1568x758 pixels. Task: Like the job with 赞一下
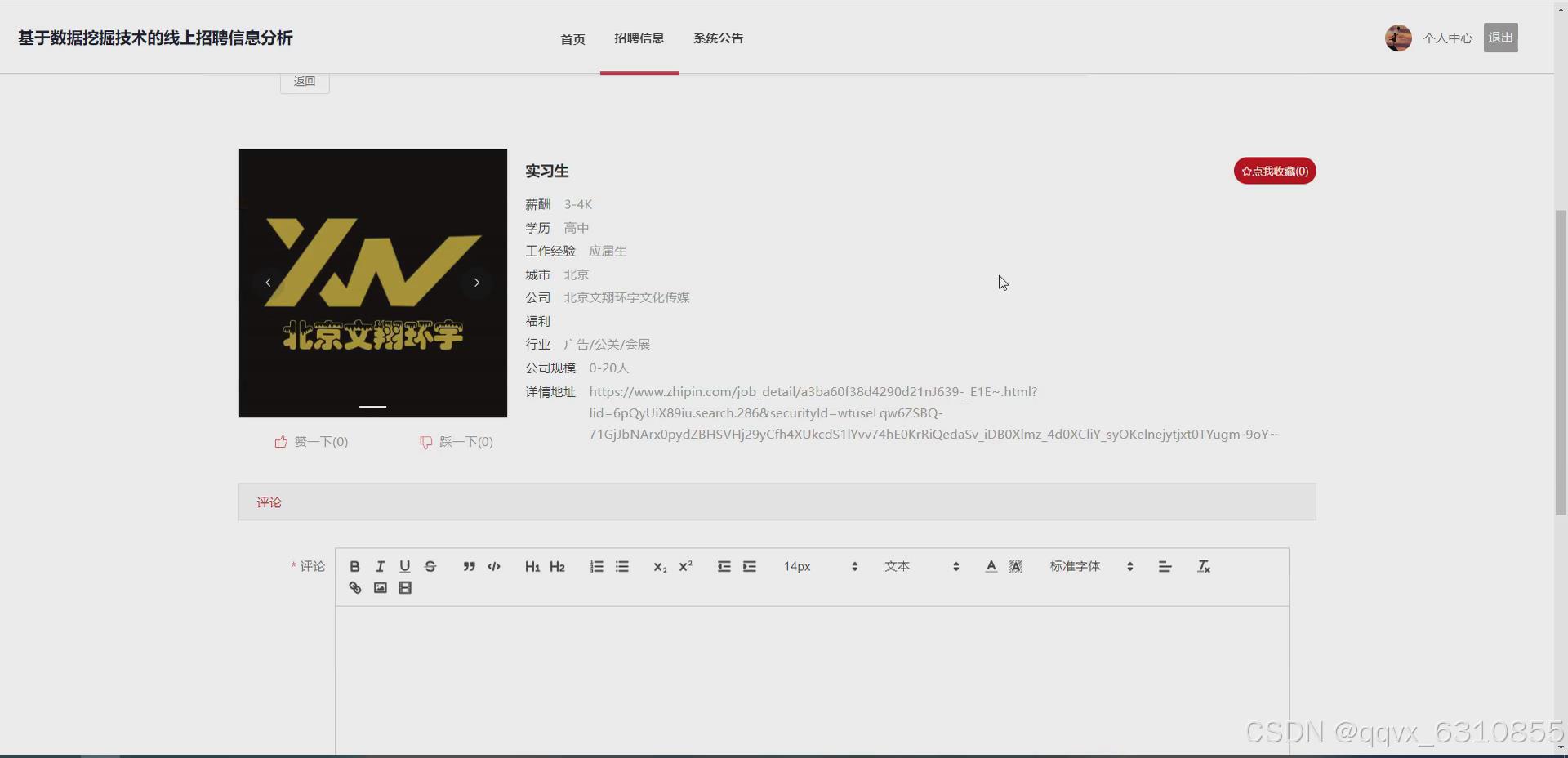tap(311, 442)
